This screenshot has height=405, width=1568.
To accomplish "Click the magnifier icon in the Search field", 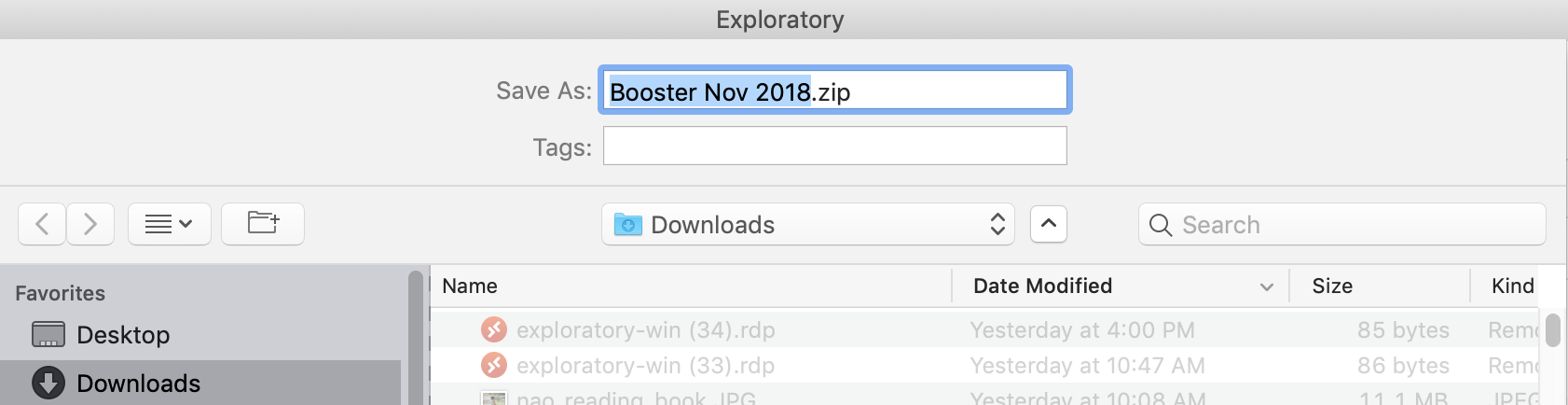I will [x=1161, y=225].
